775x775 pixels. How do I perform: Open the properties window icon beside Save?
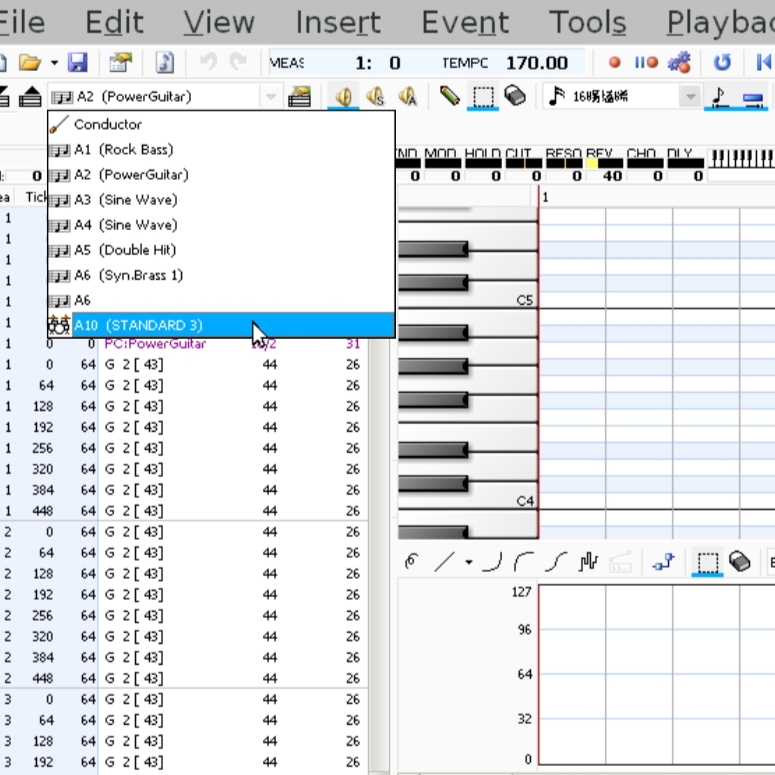click(121, 63)
